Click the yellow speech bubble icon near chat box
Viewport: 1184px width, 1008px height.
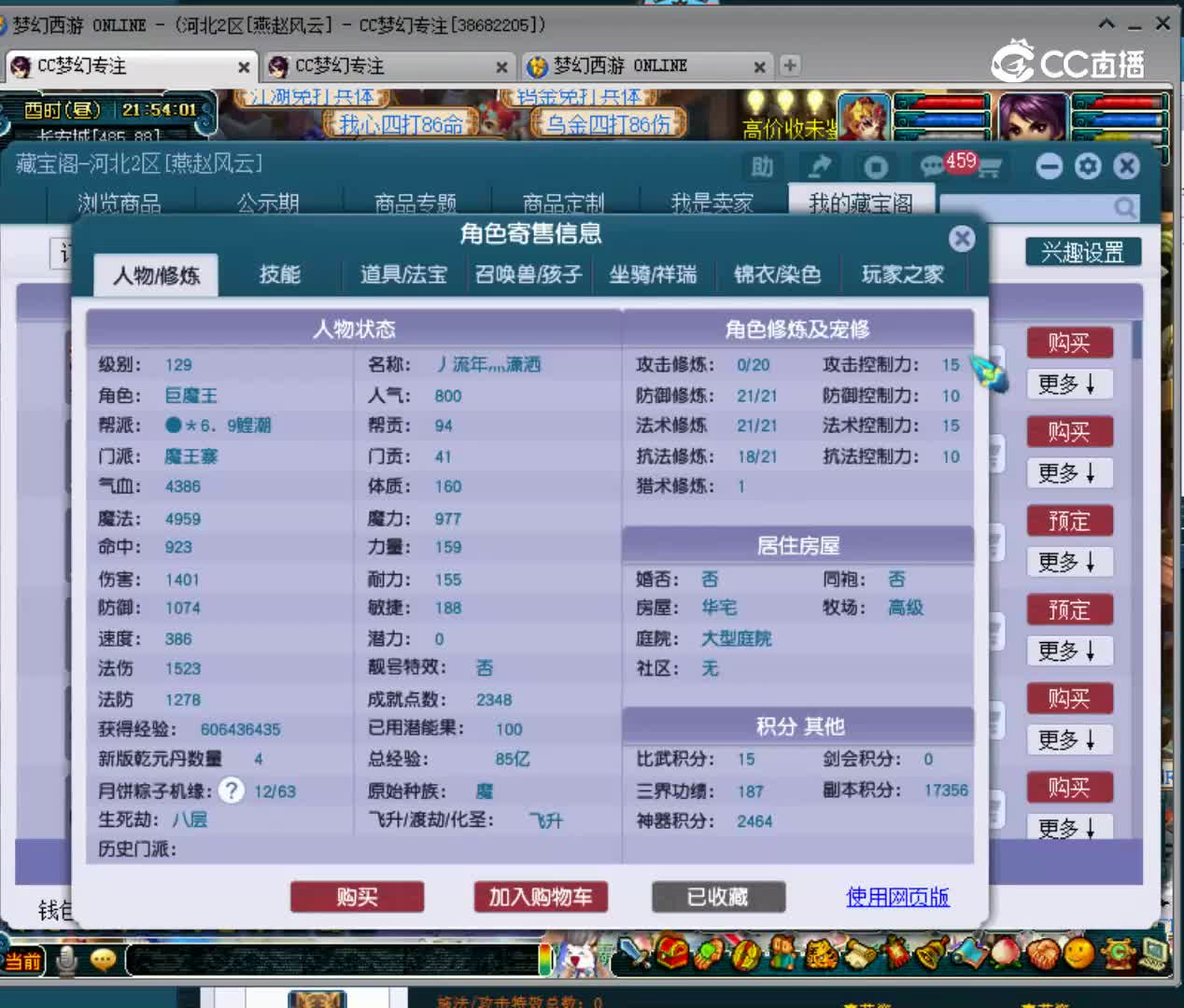point(103,960)
